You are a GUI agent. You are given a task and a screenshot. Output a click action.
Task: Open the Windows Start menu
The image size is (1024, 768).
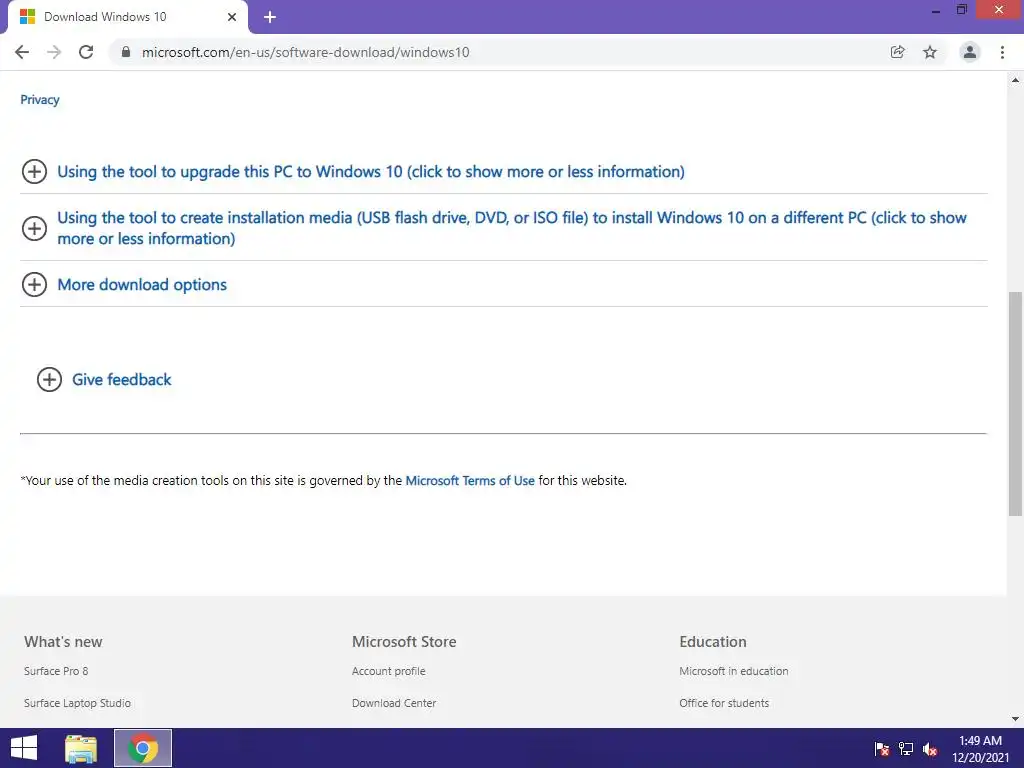24,748
